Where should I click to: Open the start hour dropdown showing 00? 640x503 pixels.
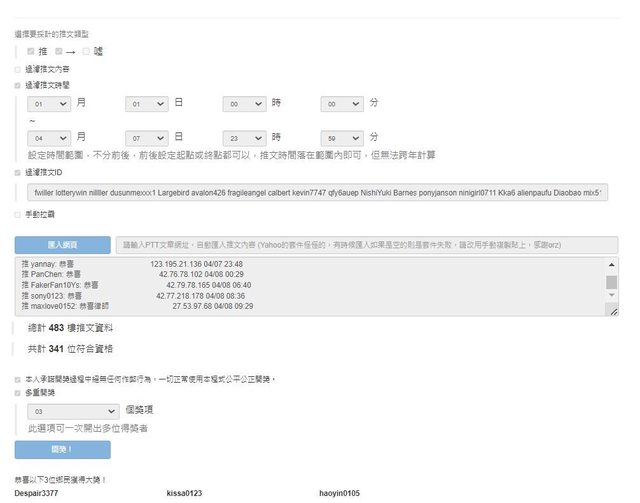pyautogui.click(x=245, y=104)
